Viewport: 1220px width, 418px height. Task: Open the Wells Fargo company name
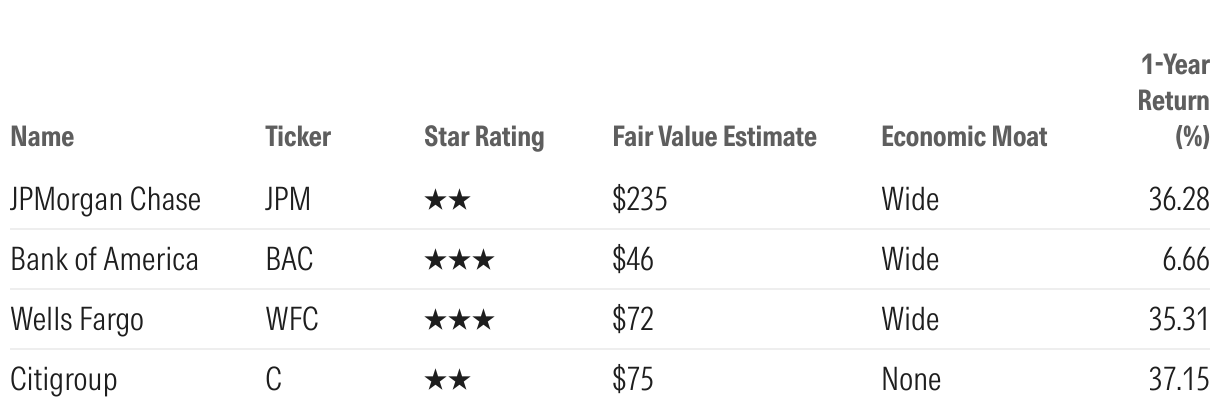click(77, 321)
